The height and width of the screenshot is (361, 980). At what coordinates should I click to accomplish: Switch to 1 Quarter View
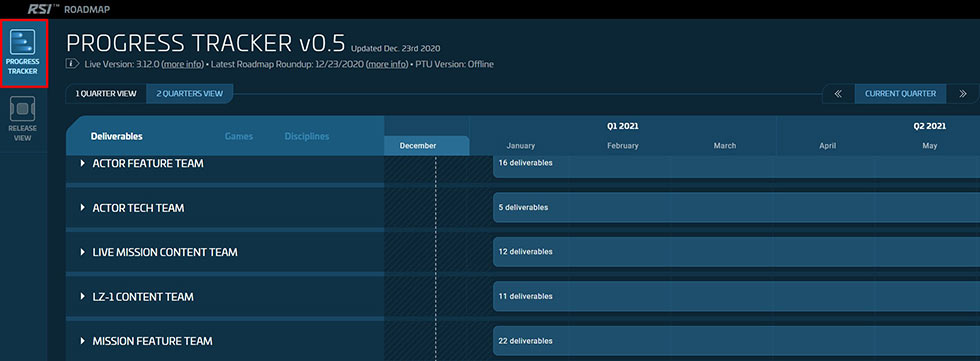coord(106,94)
